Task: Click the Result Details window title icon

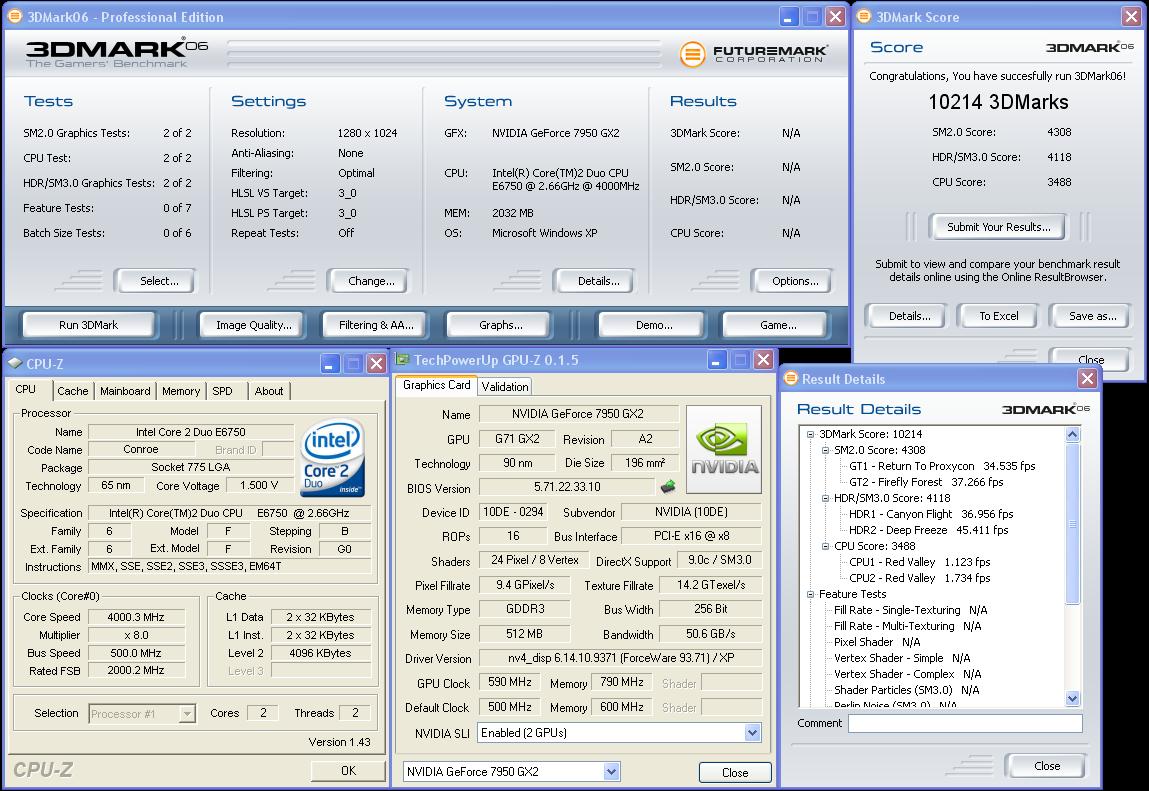Action: (x=791, y=379)
